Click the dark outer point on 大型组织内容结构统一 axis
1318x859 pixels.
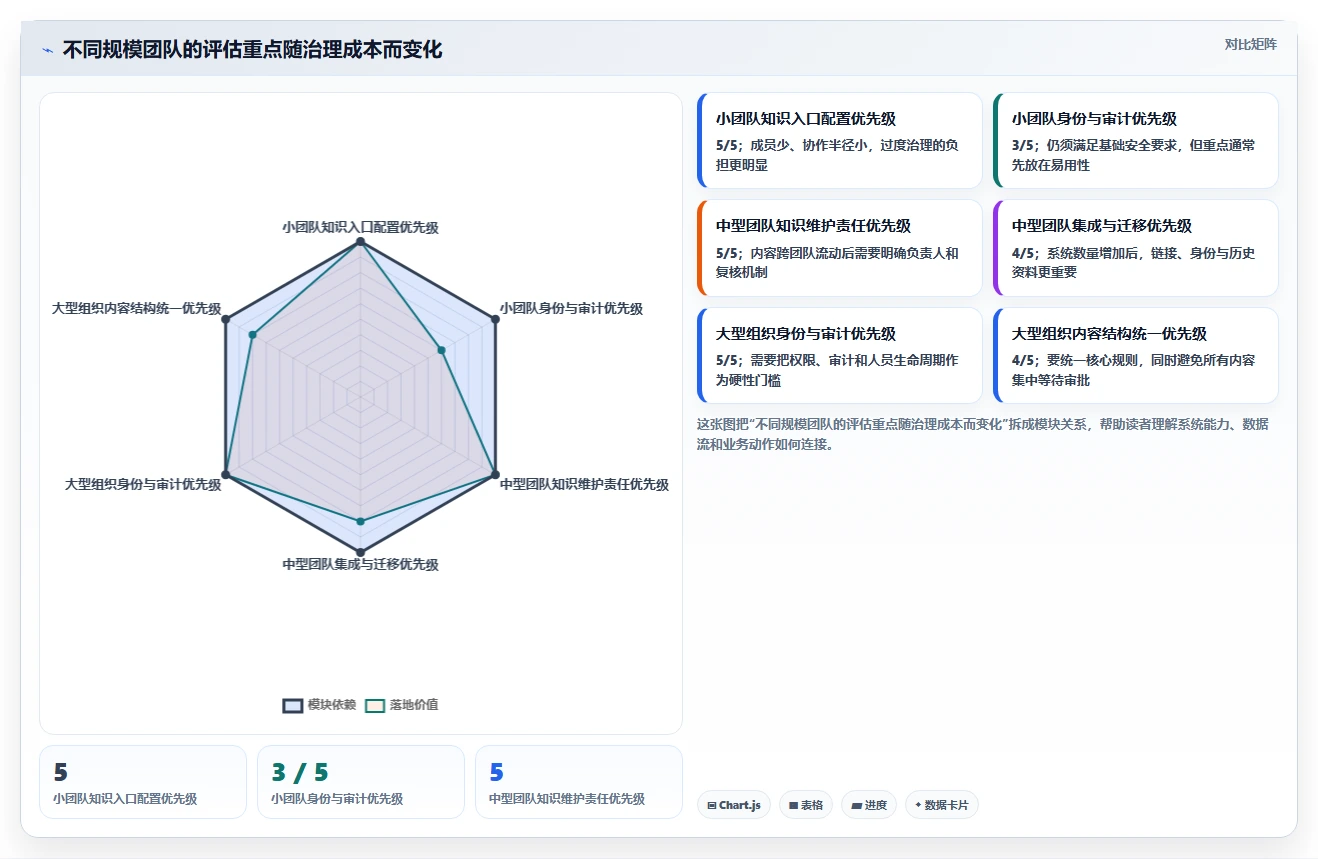pyautogui.click(x=226, y=319)
